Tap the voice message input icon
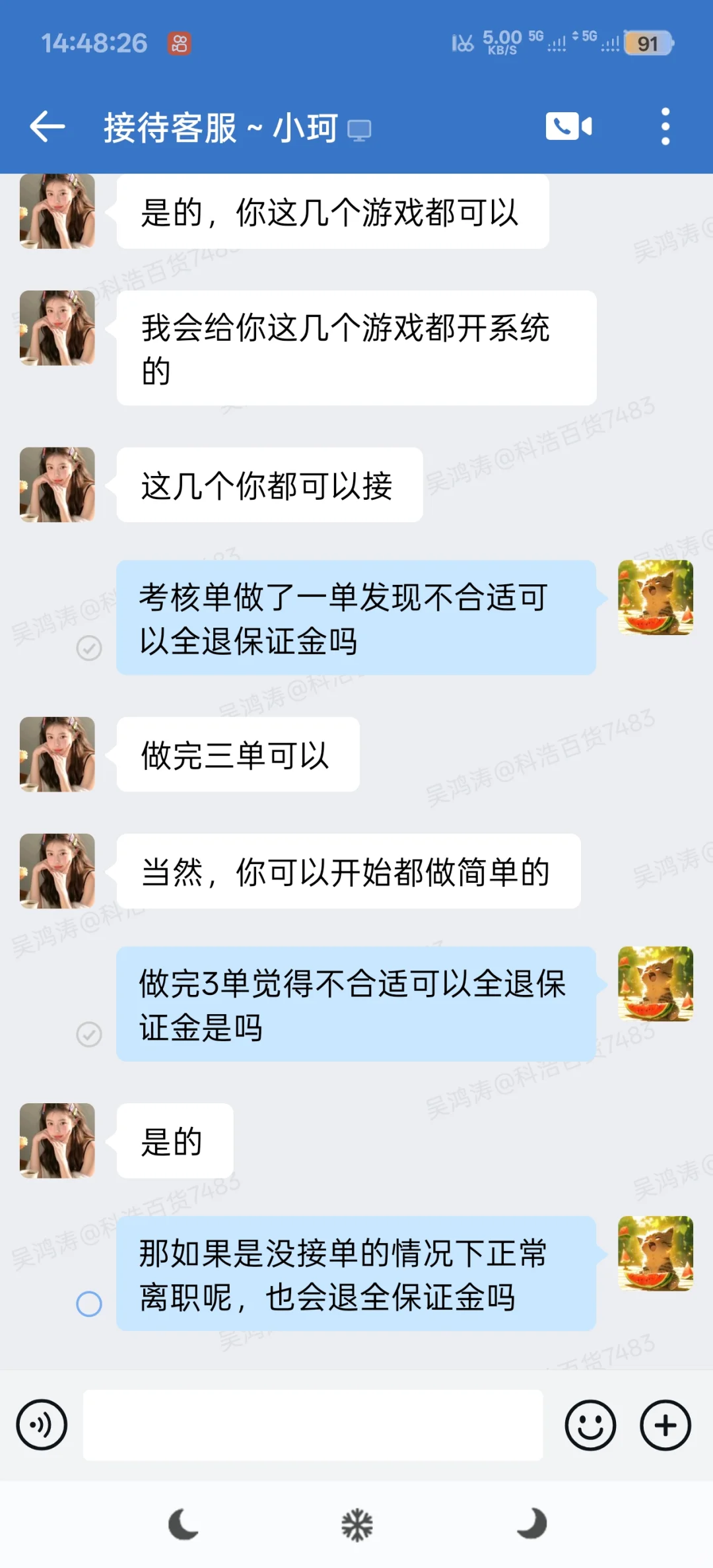 (x=42, y=1425)
